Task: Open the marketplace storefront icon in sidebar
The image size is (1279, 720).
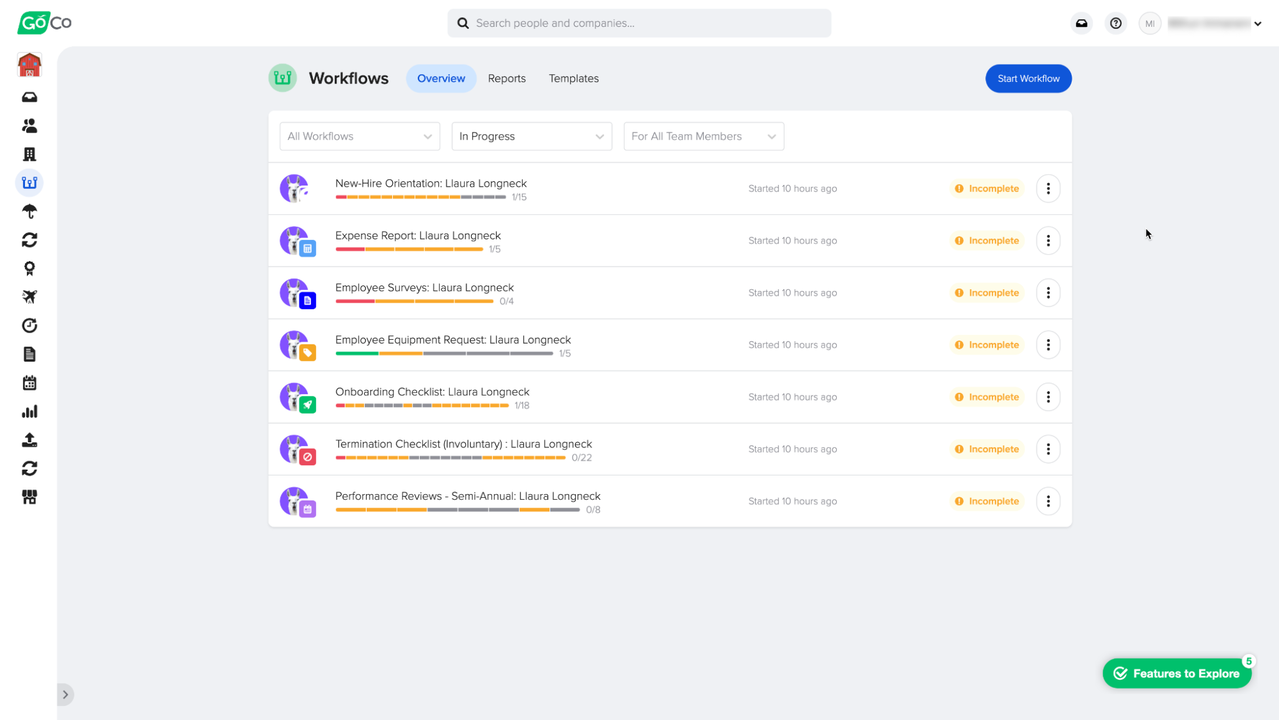Action: (29, 497)
